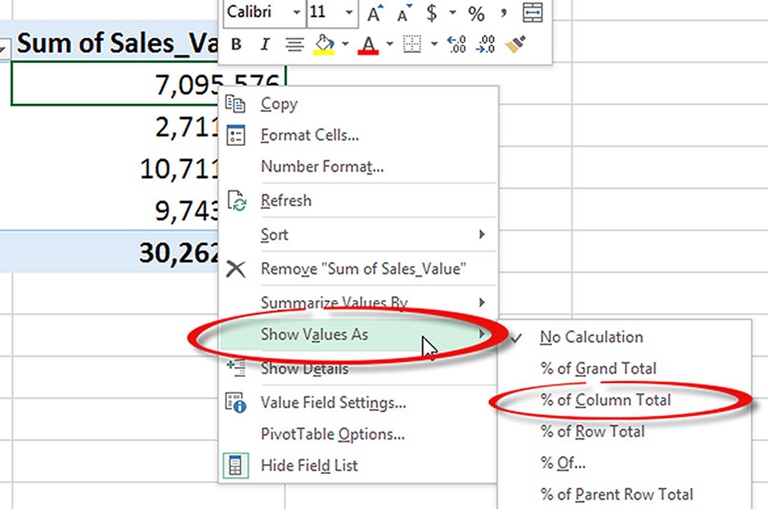
Task: Click the Accounting Number Format dollar icon
Action: [432, 13]
